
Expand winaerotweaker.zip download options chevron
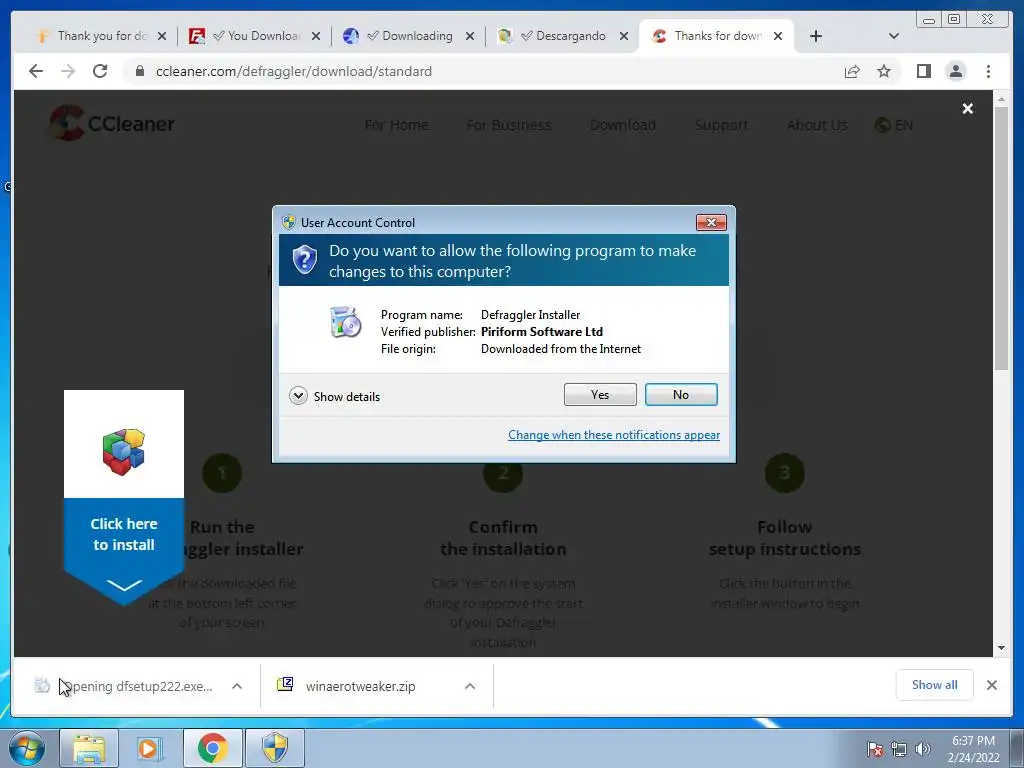470,686
